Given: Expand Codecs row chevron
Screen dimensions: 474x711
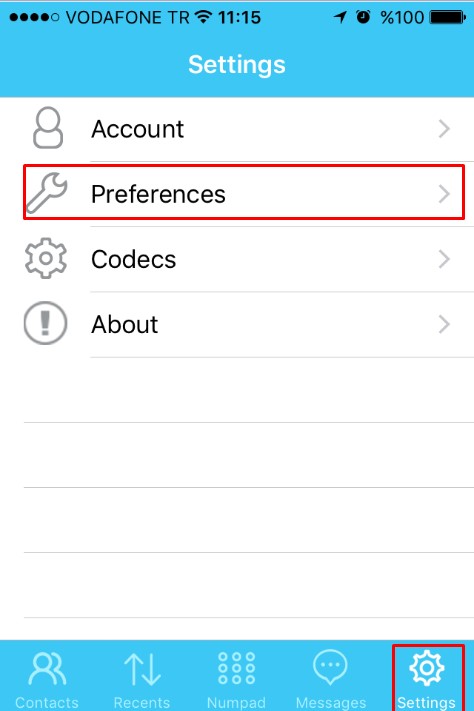Looking at the screenshot, I should pyautogui.click(x=444, y=259).
